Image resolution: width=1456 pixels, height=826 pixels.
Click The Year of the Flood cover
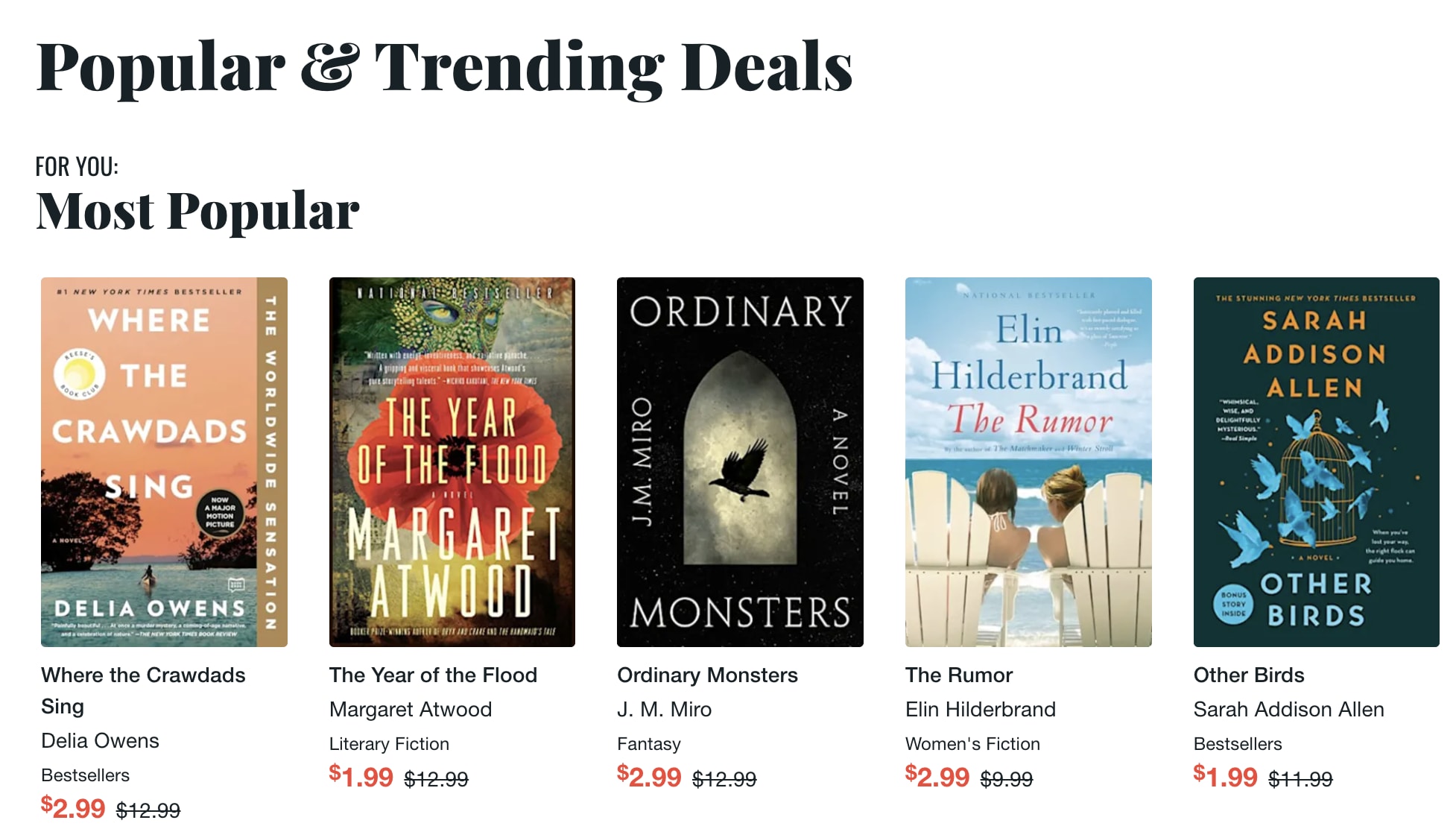click(452, 461)
